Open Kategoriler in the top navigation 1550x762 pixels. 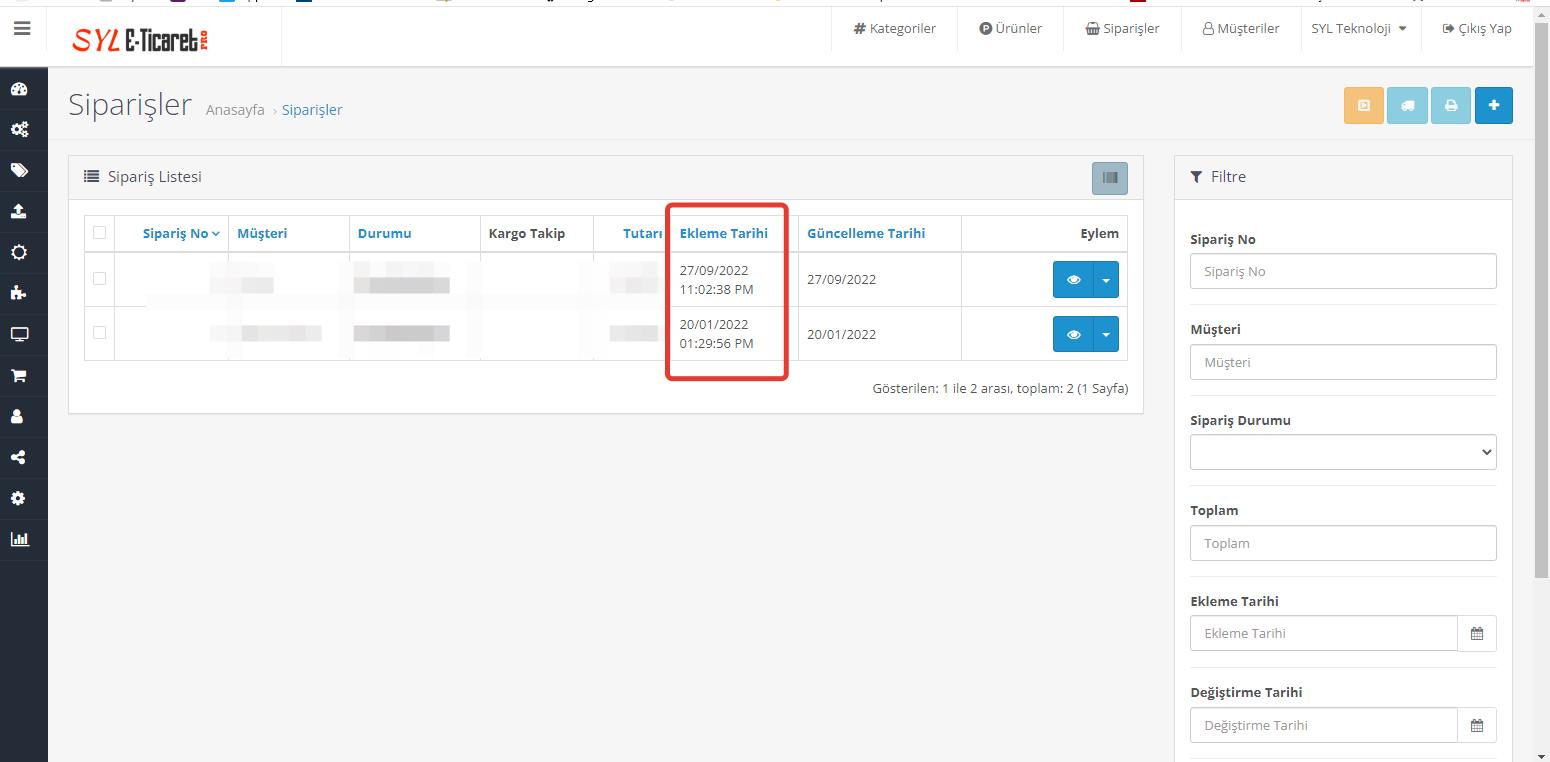pos(894,29)
